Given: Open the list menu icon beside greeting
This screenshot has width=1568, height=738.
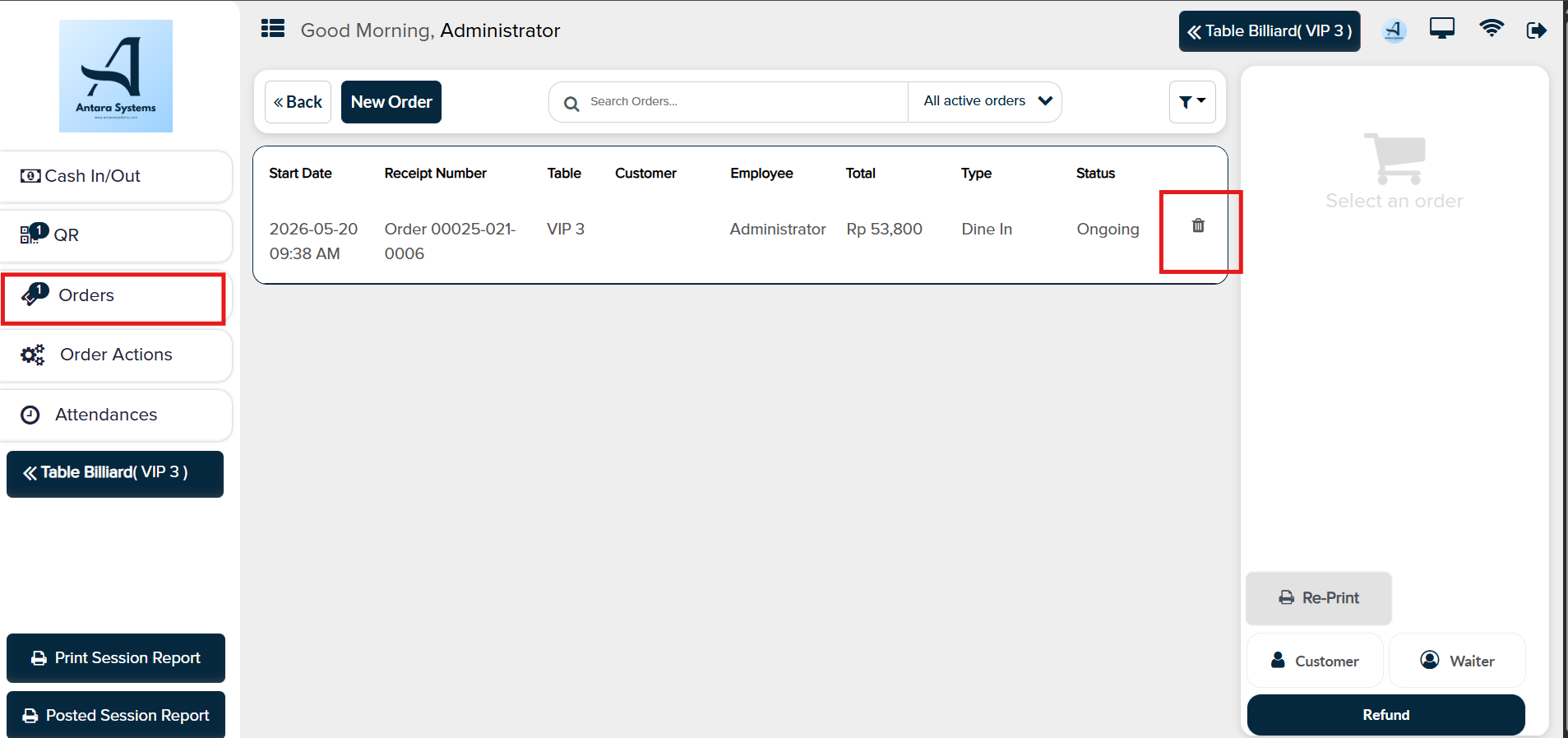Looking at the screenshot, I should coord(273,29).
